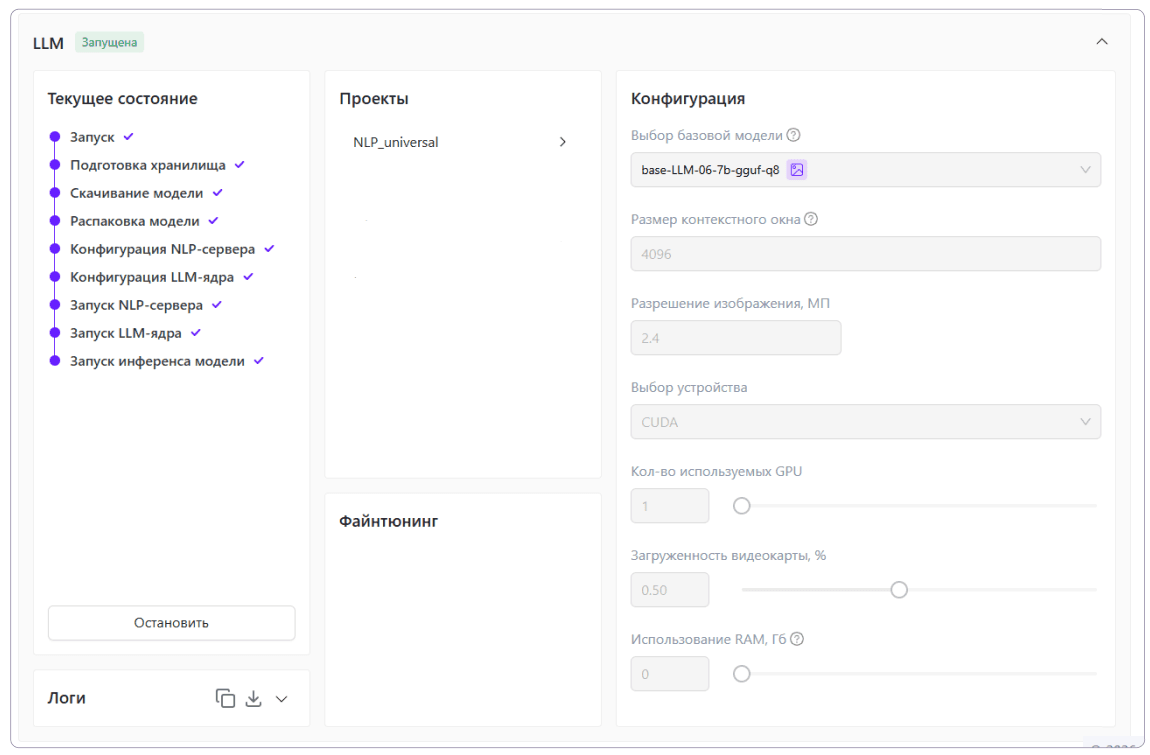Image resolution: width=1150 pixels, height=755 pixels.
Task: Expand the Логи panel chevron
Action: [x=282, y=699]
